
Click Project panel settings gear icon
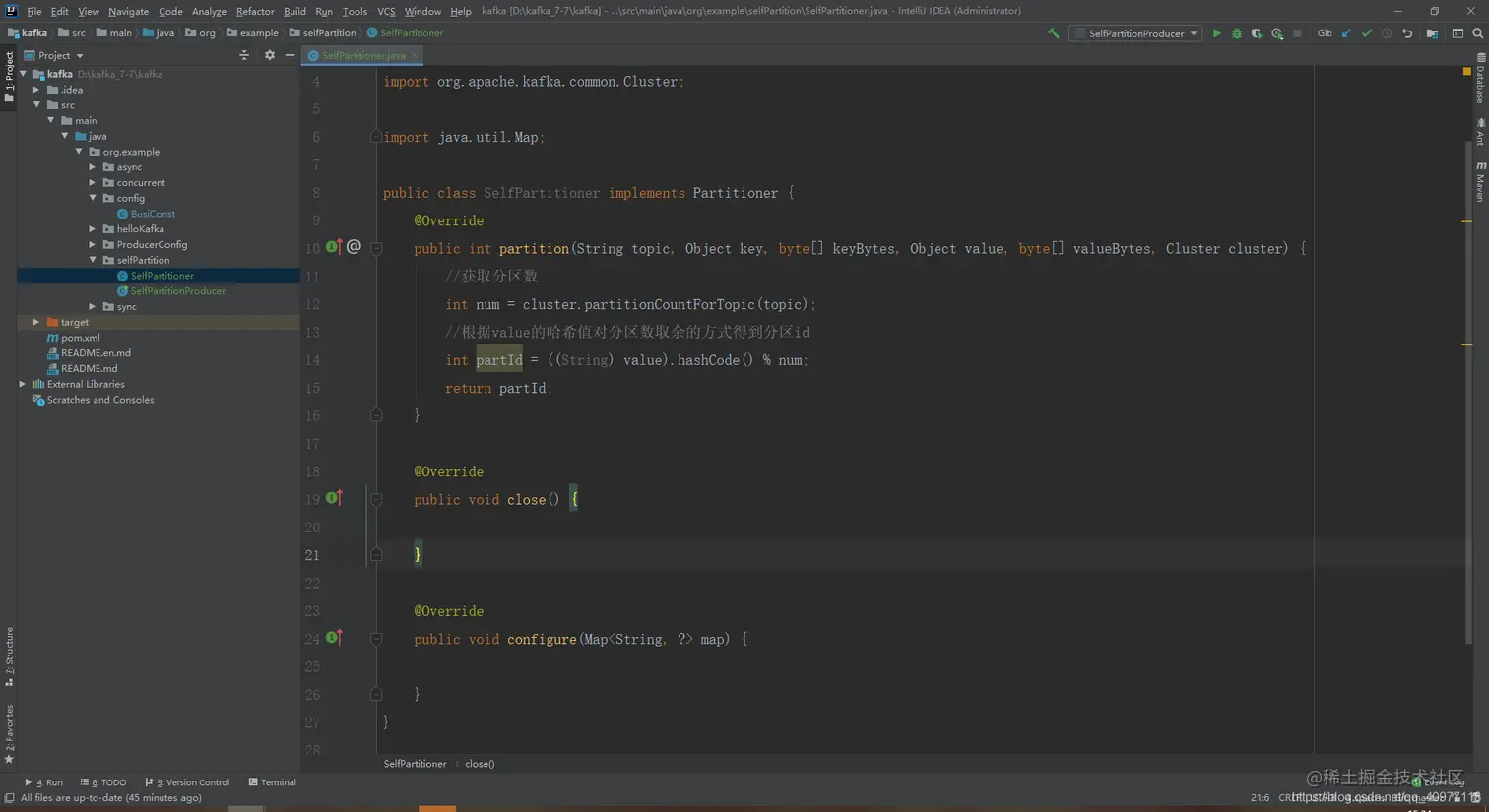tap(269, 55)
